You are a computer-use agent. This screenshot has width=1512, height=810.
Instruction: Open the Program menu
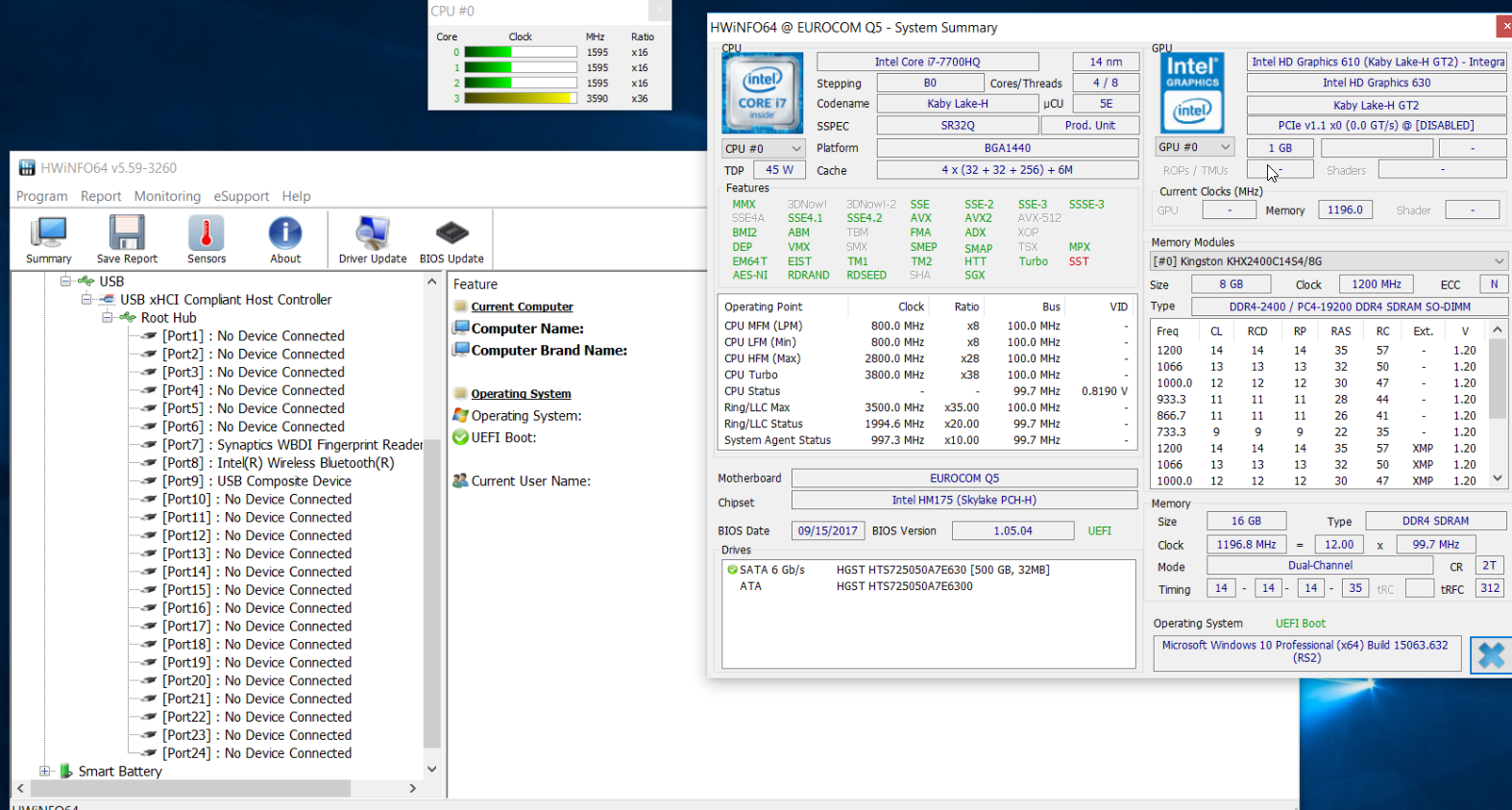pyautogui.click(x=42, y=196)
